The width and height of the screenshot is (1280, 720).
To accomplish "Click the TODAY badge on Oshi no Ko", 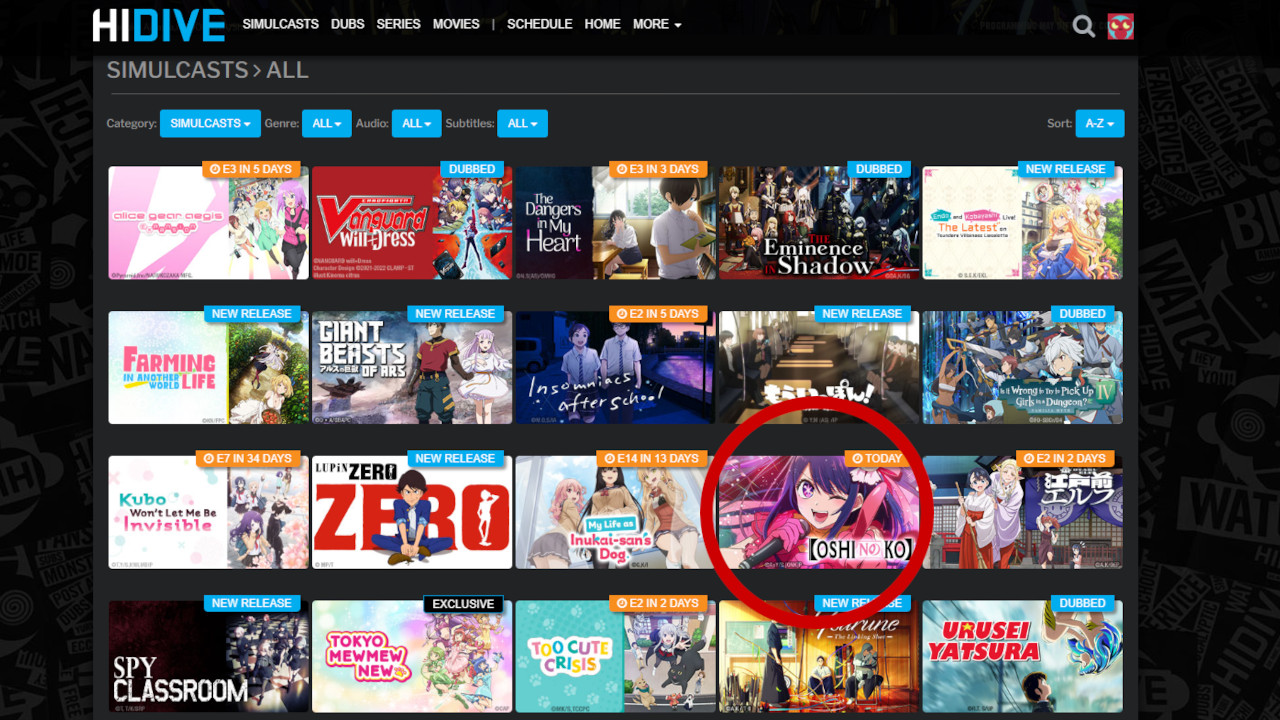I will [x=877, y=458].
